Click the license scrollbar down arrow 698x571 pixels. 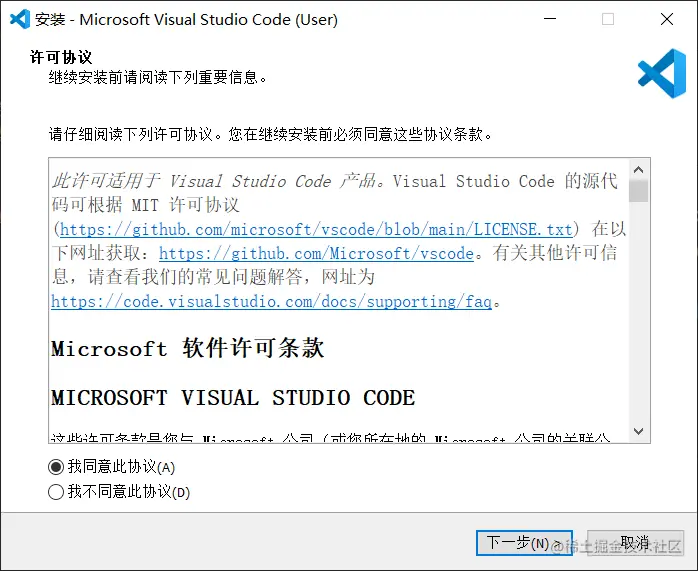[639, 431]
